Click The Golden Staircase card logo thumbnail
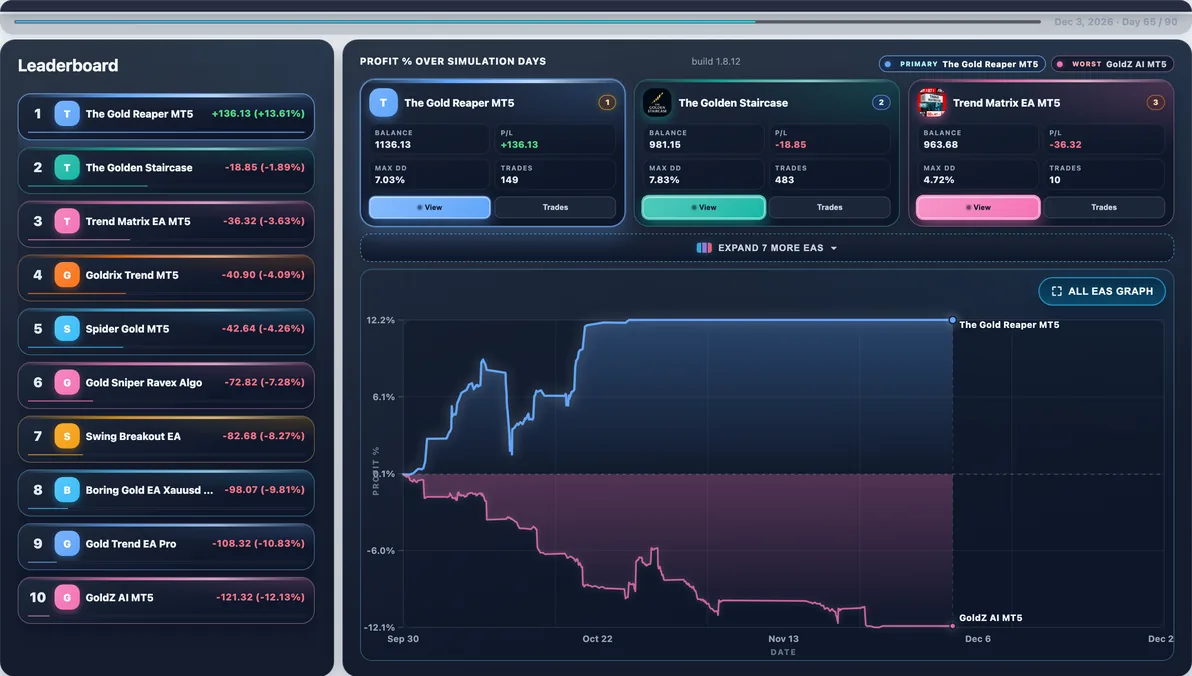Viewport: 1192px width, 676px height. tap(657, 103)
